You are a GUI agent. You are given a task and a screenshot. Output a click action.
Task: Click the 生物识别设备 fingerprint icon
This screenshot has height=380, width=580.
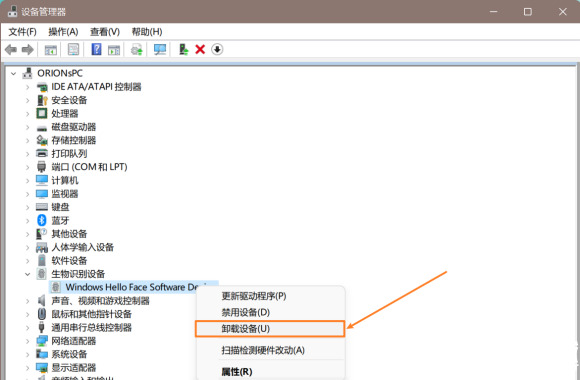tap(42, 274)
